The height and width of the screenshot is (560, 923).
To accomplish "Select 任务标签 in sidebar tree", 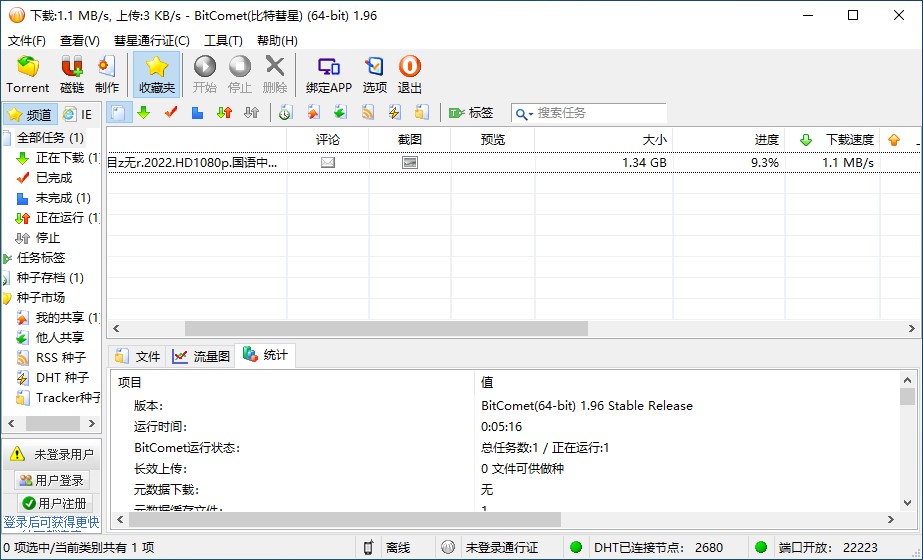I will [41, 258].
